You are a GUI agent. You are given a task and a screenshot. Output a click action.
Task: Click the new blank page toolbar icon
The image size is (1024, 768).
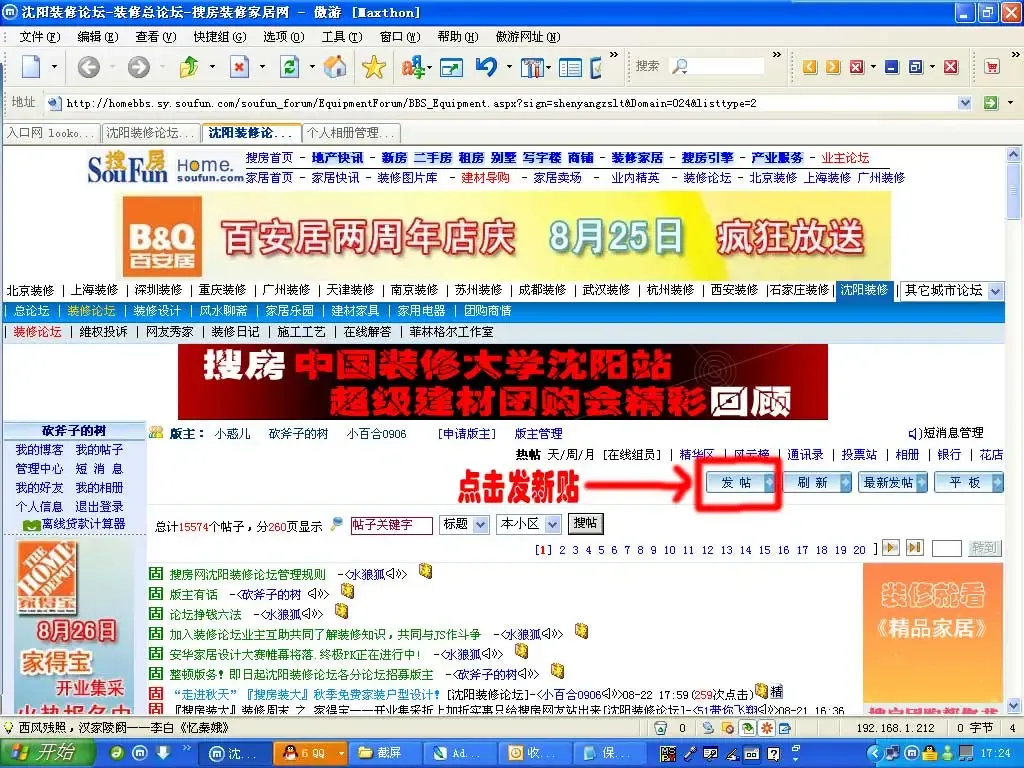31,67
